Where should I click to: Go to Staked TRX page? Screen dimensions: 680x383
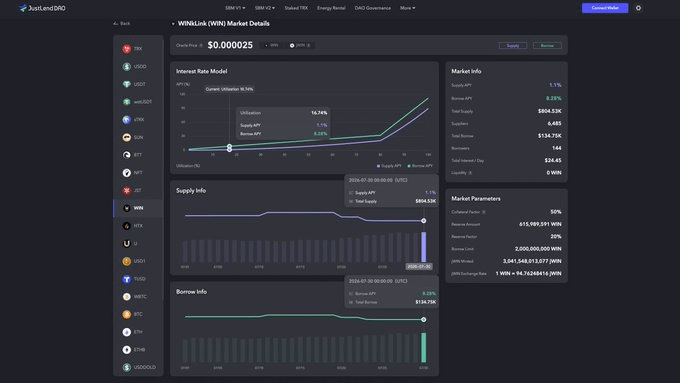coord(296,8)
